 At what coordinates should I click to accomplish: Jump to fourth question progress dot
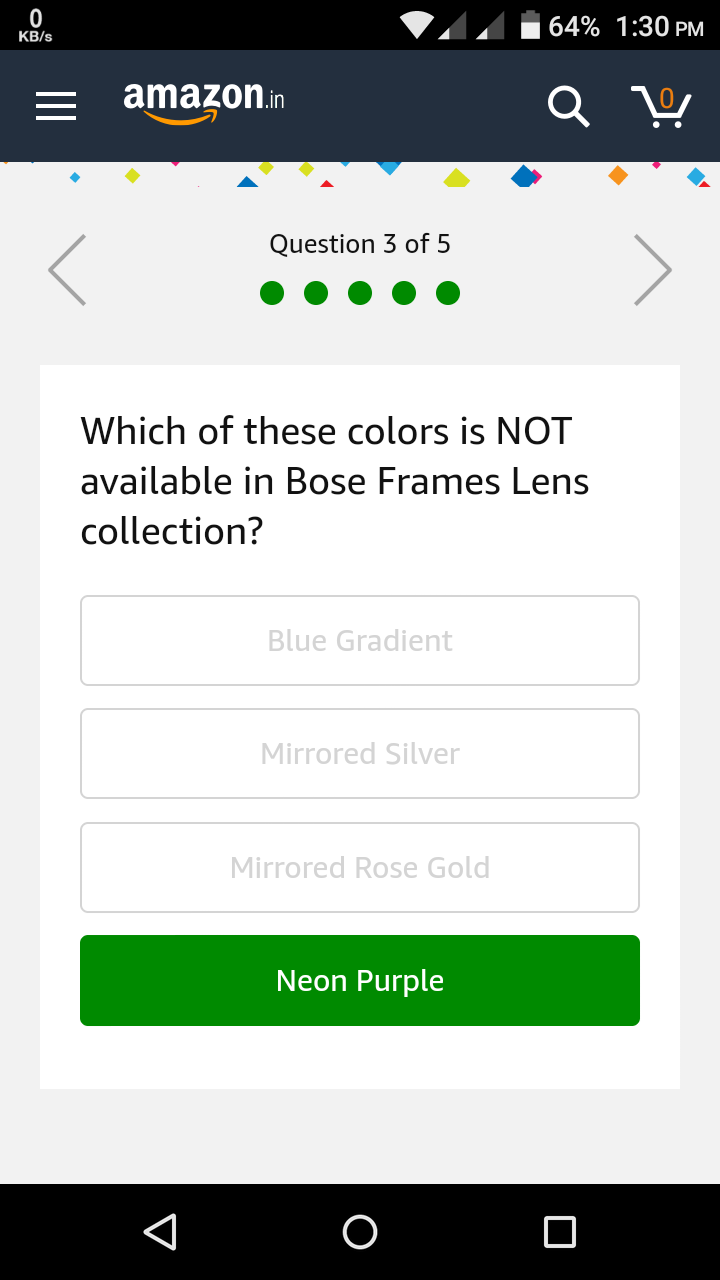point(404,293)
